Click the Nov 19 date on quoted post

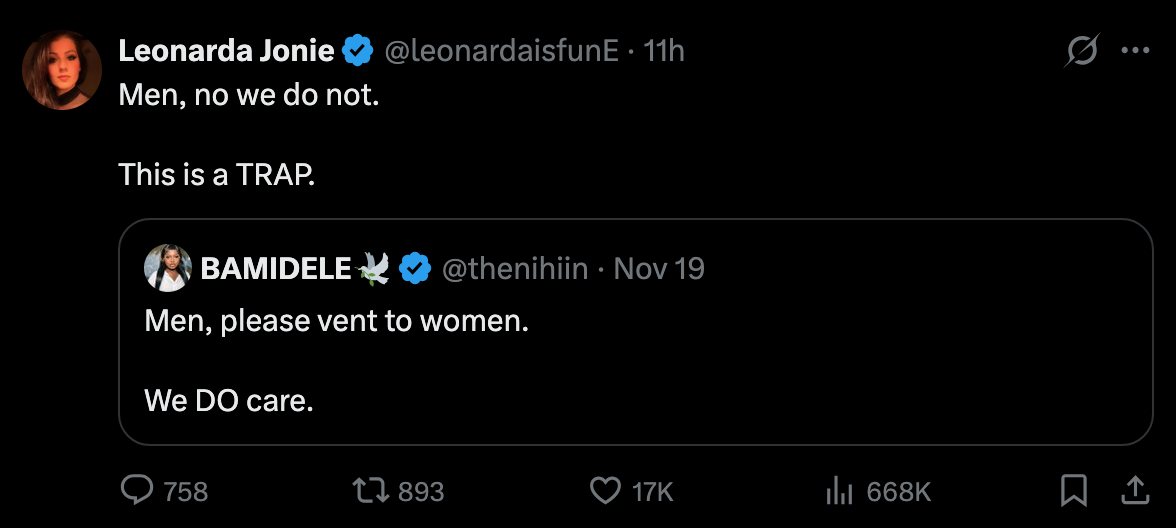659,269
